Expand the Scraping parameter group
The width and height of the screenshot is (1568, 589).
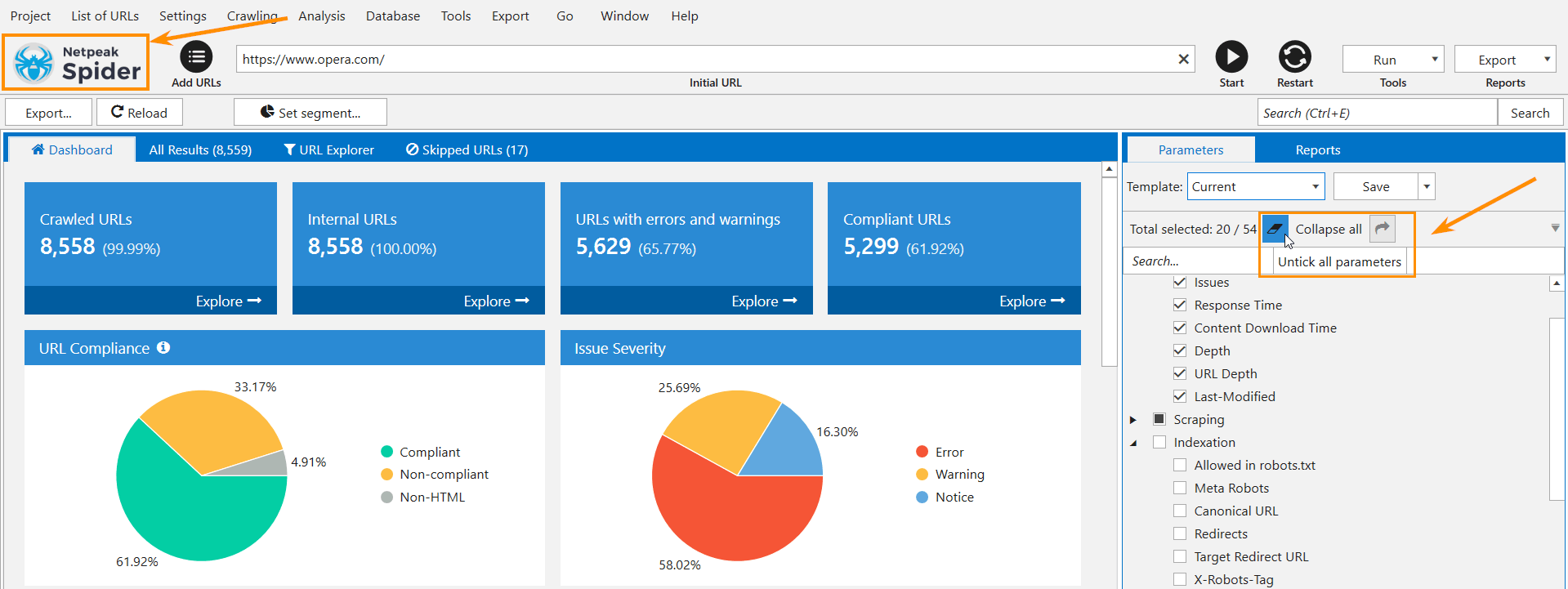[1132, 419]
